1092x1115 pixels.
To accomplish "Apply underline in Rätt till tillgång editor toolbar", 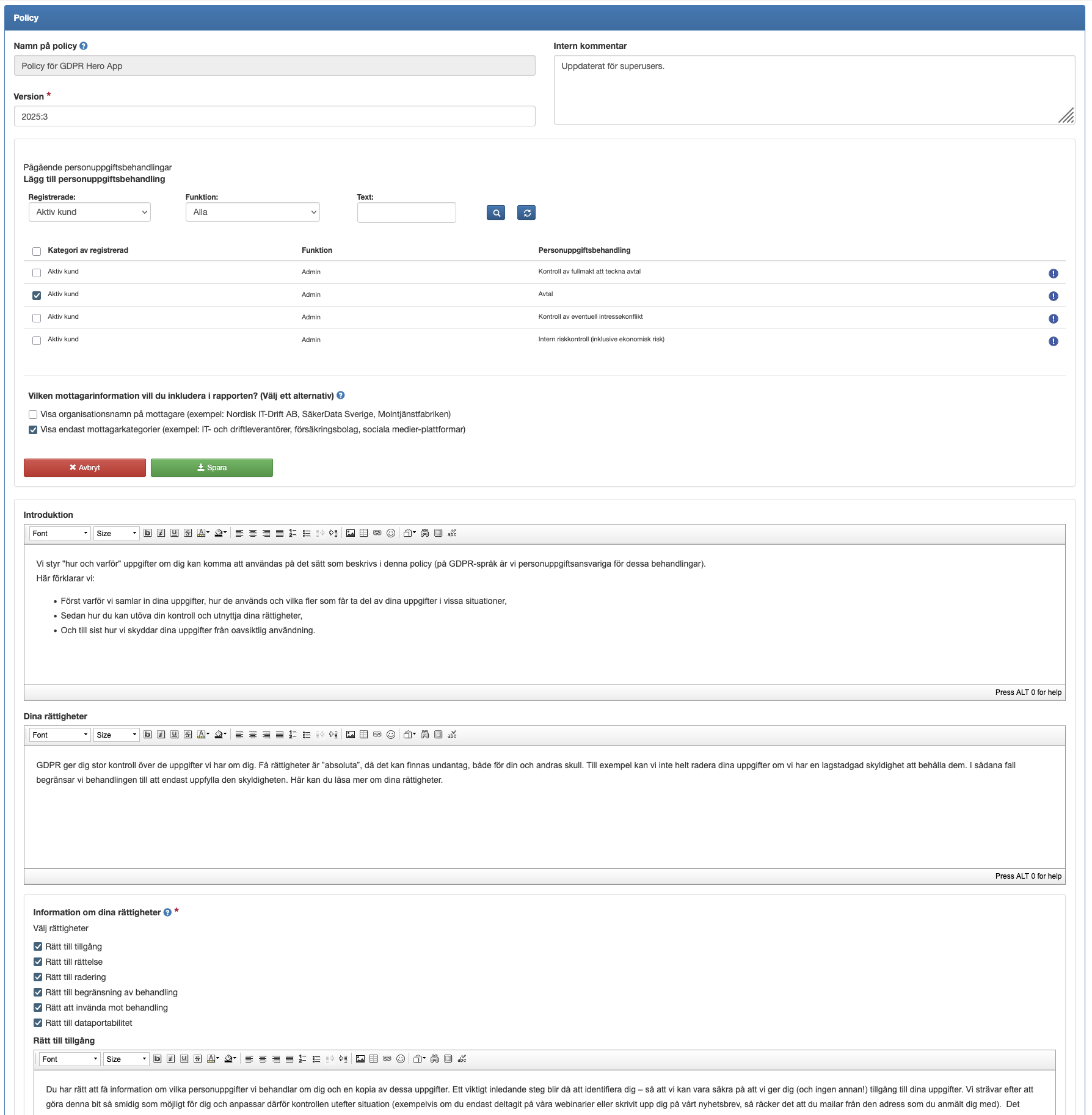I will [184, 1059].
